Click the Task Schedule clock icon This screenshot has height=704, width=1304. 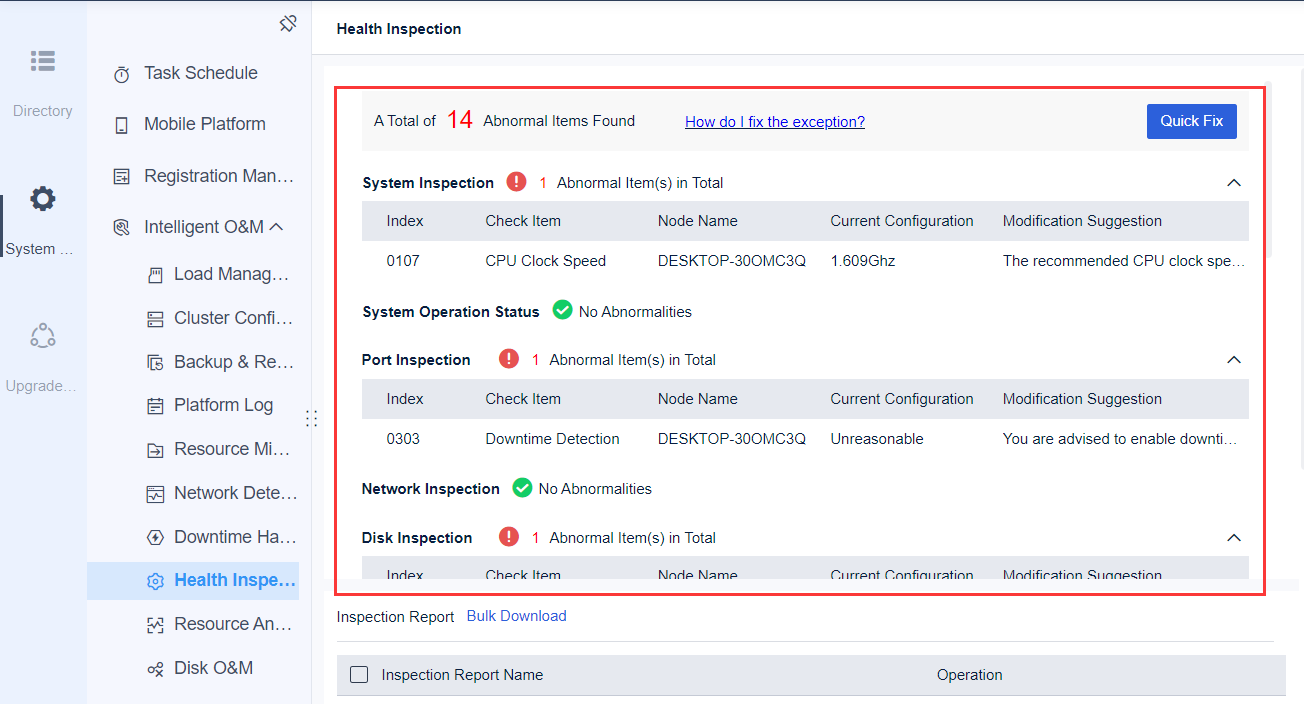pos(121,72)
